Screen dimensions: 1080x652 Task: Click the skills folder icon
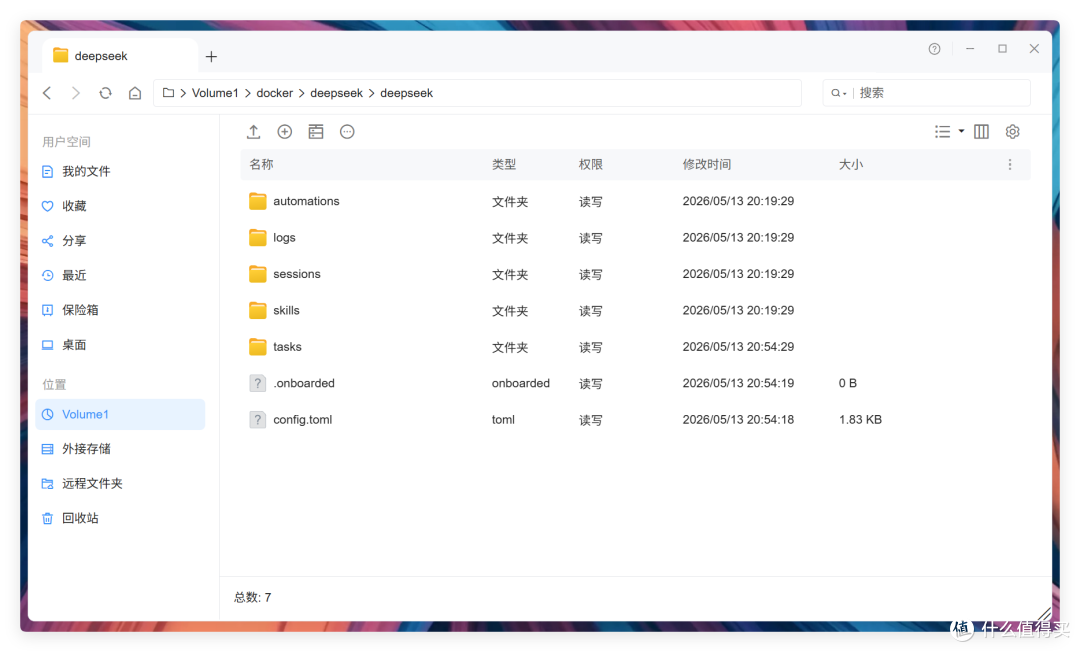point(258,311)
